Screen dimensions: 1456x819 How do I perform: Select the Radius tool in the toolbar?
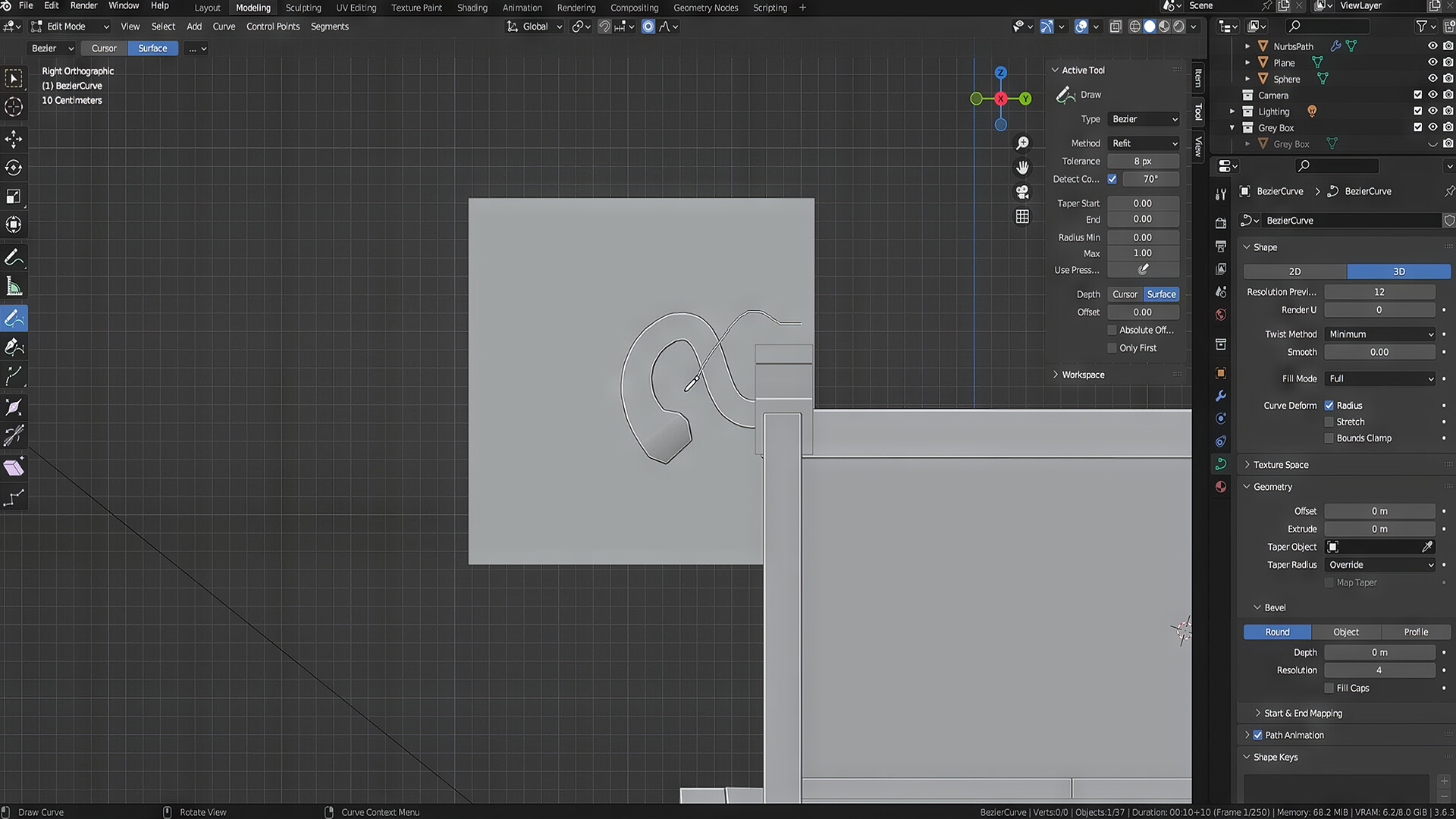[x=14, y=406]
